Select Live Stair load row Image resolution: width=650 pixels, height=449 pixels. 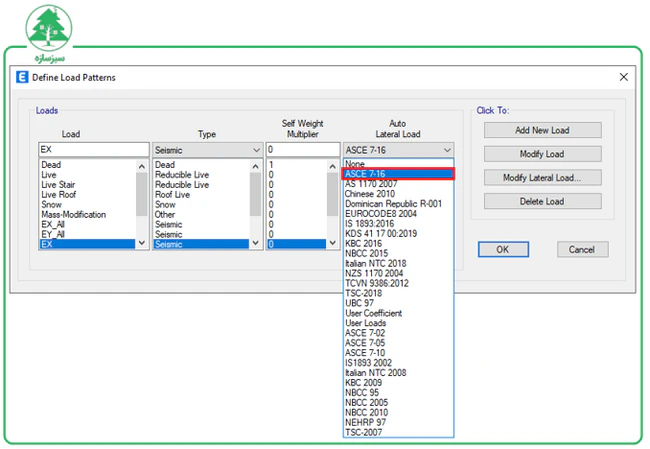point(87,184)
